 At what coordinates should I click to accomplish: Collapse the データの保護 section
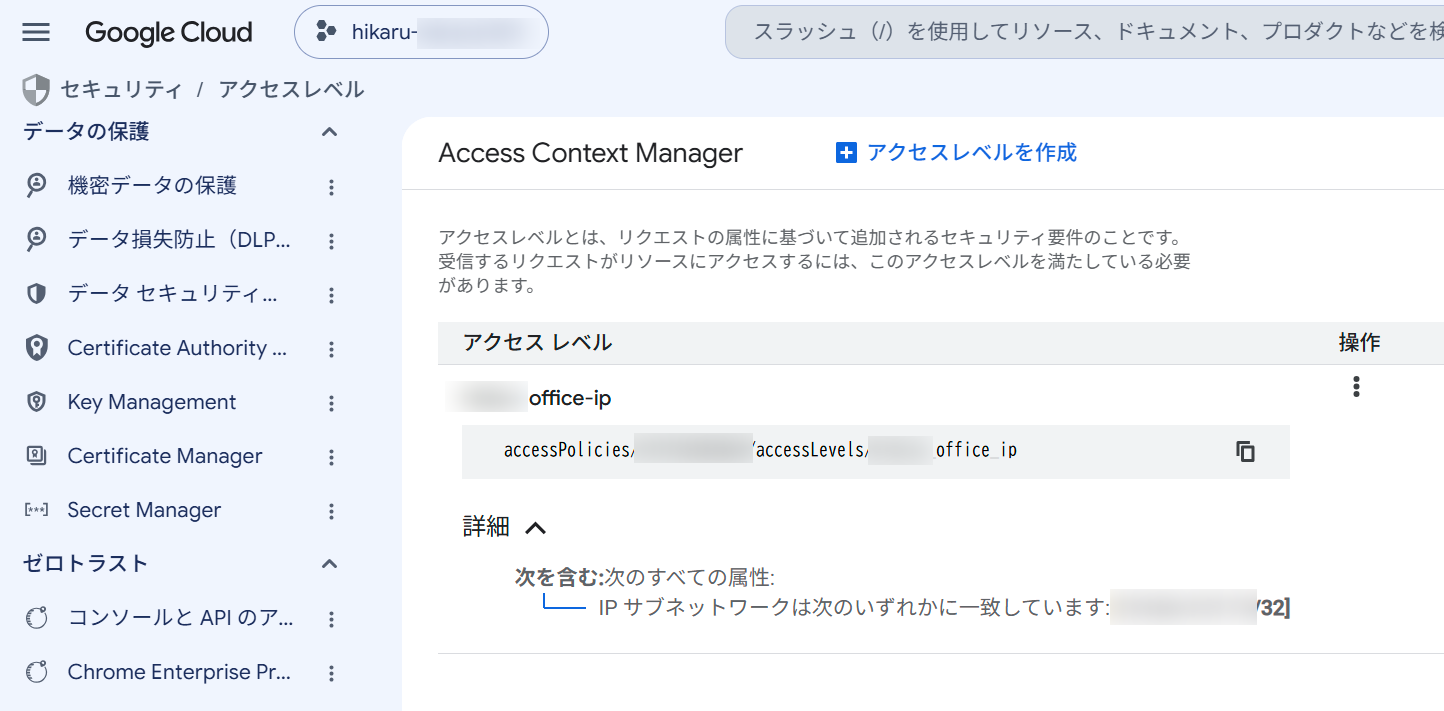coord(329,132)
